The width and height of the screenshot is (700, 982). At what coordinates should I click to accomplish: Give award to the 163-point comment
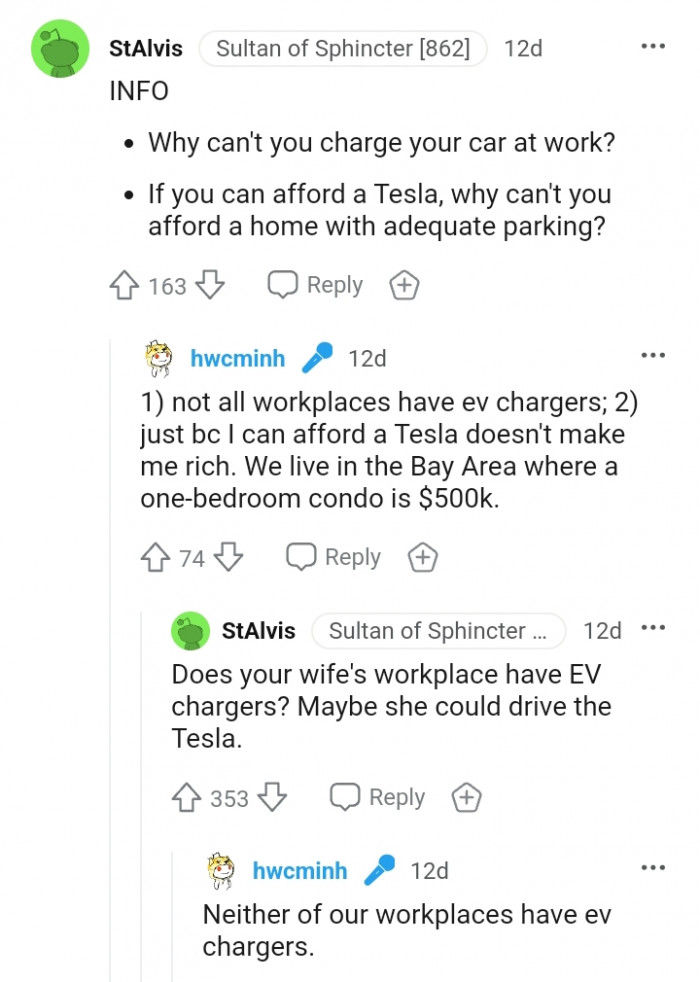click(x=403, y=286)
